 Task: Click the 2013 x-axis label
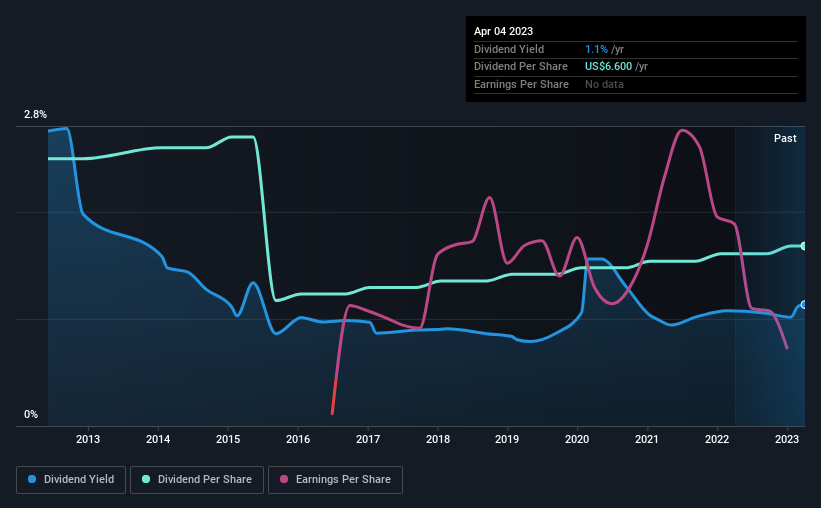pyautogui.click(x=88, y=439)
